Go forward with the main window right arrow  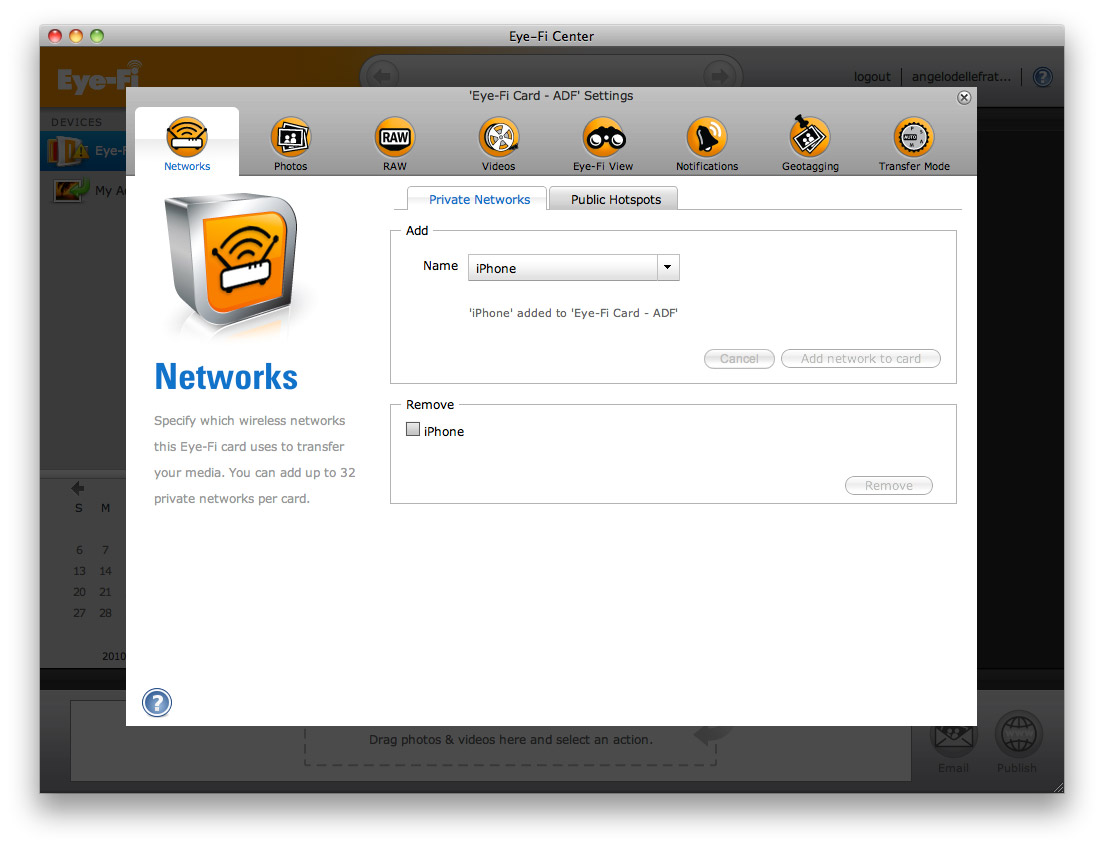(x=720, y=75)
